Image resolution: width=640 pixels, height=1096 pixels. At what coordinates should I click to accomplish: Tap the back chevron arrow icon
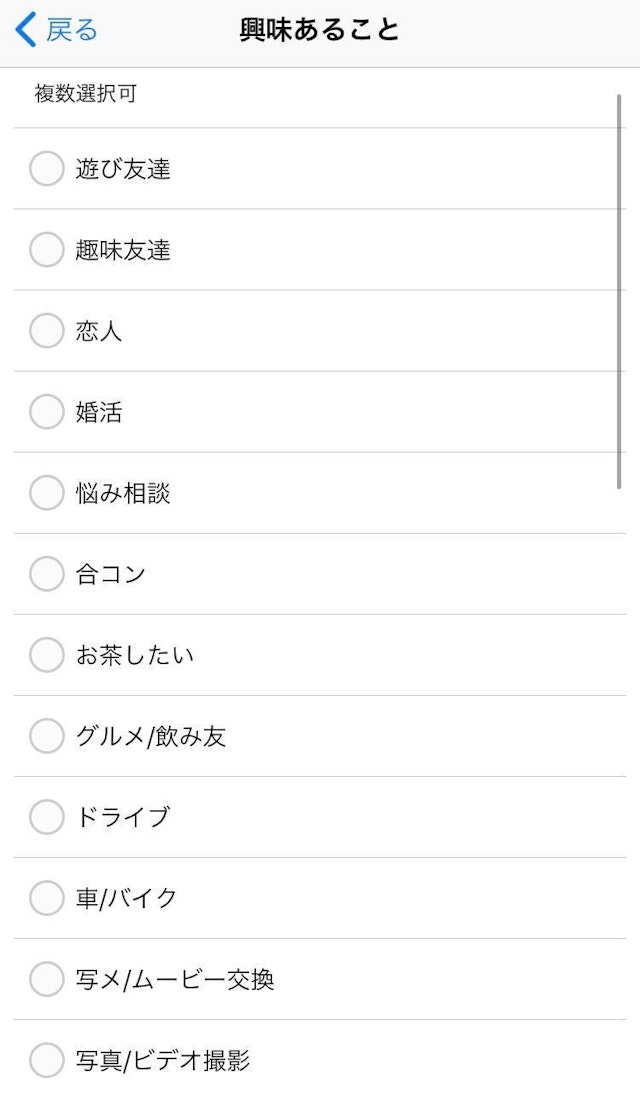pyautogui.click(x=26, y=30)
